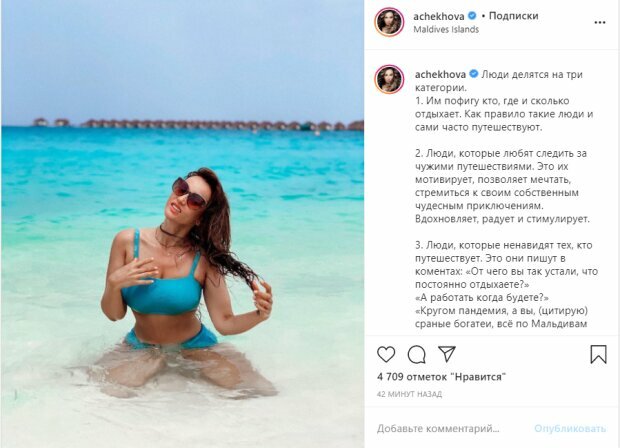Viewport: 620px width, 448px height.
Task: Click the Подписки following button
Action: tap(514, 16)
